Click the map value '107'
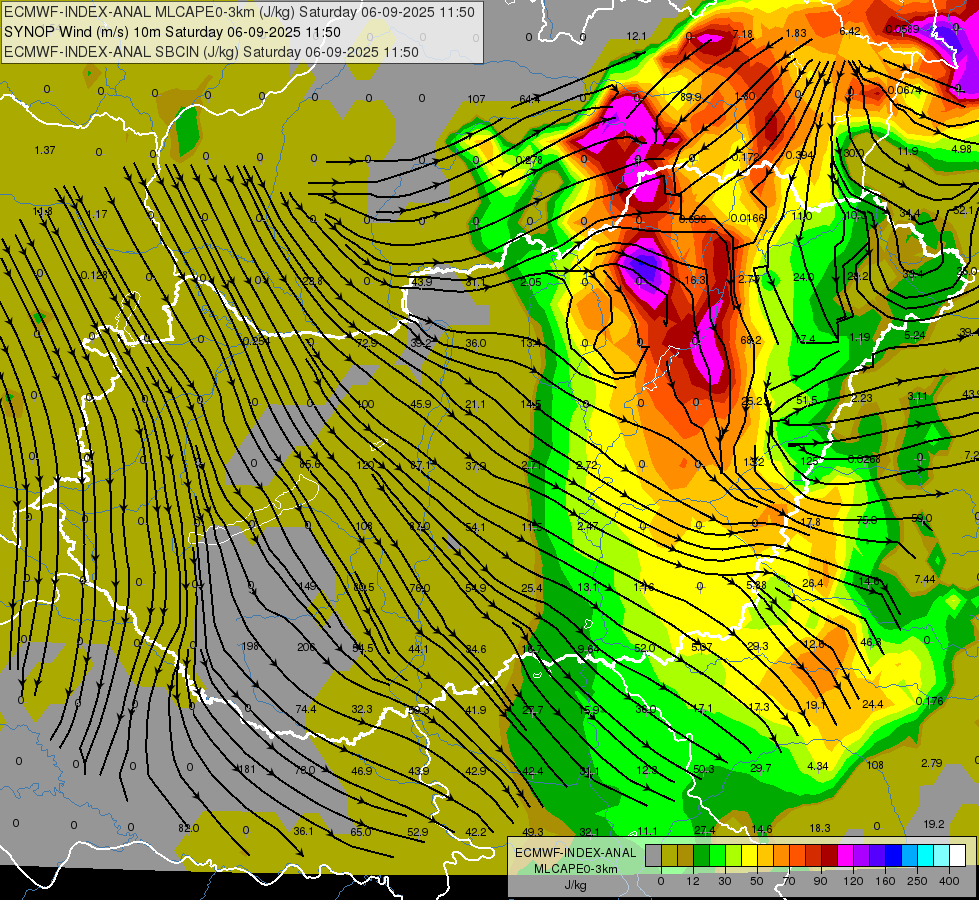The image size is (979, 900). pyautogui.click(x=476, y=99)
